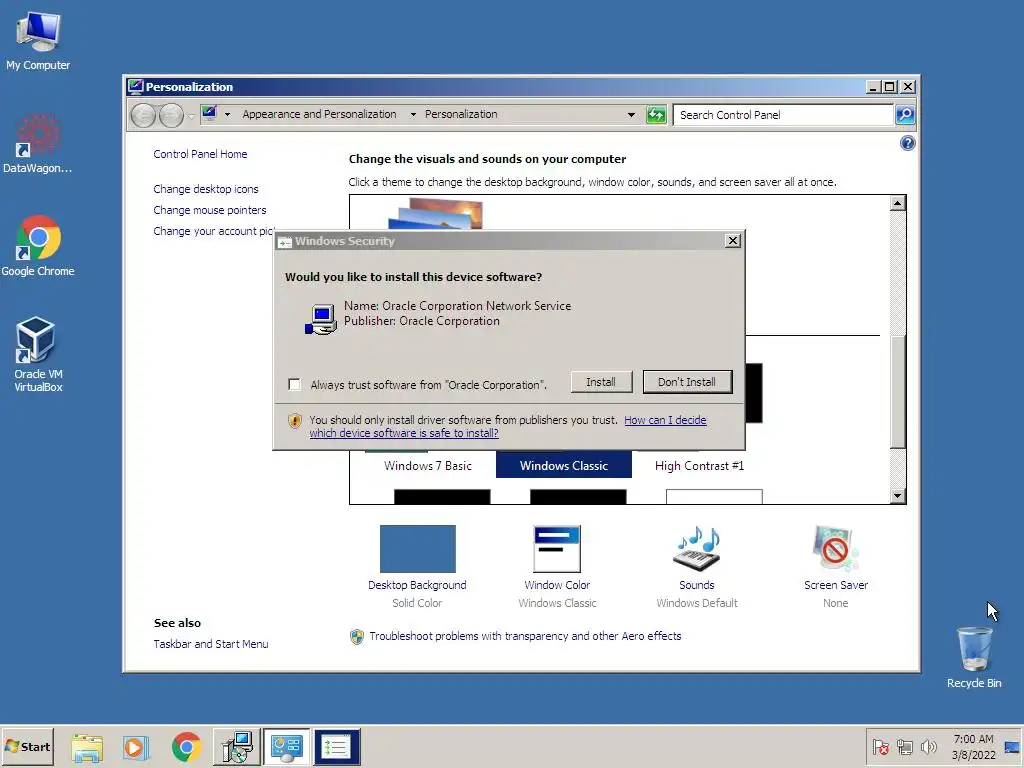This screenshot has width=1024, height=768.
Task: Open the My Computer desktop icon
Action: (x=38, y=40)
